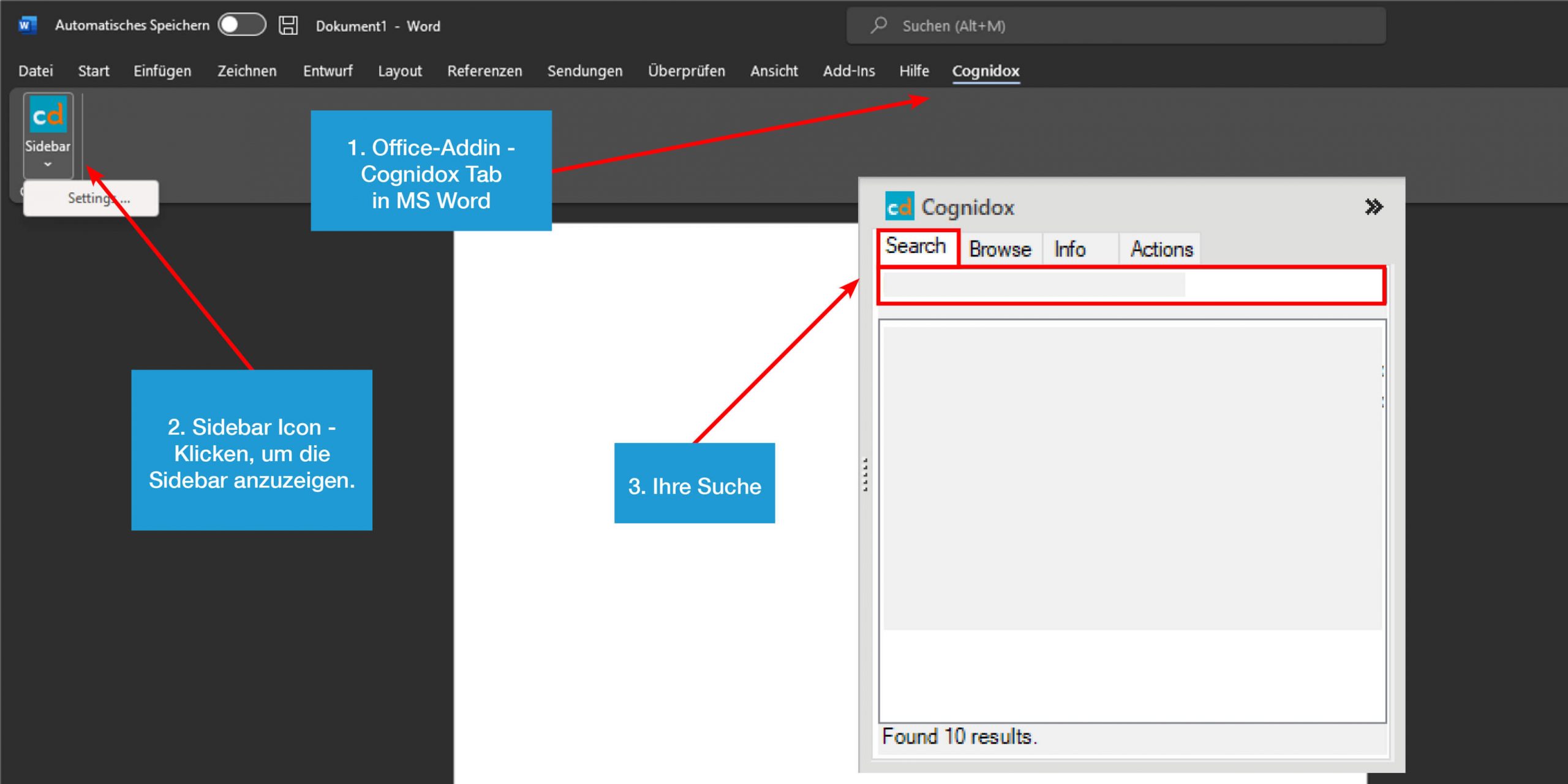Click the Cognidox Sidebar icon in the ribbon
Image resolution: width=1568 pixels, height=784 pixels.
click(48, 115)
